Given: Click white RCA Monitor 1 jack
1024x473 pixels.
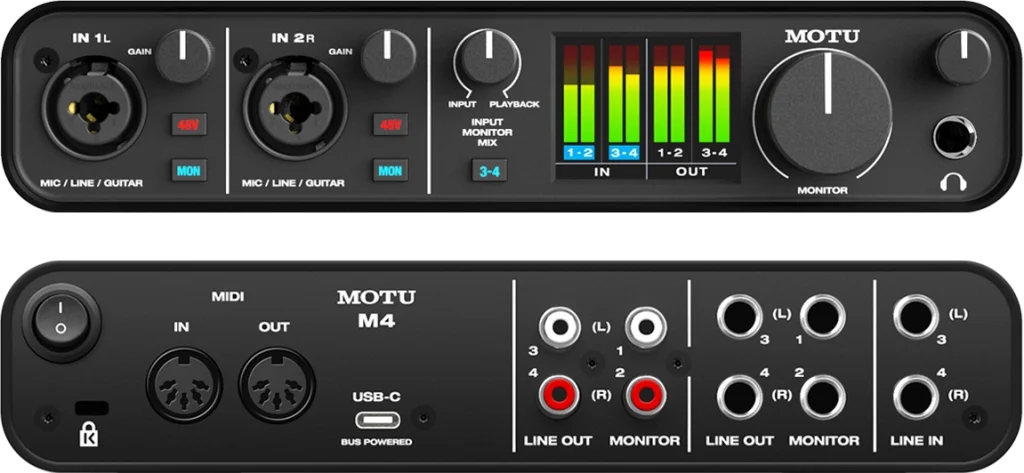Looking at the screenshot, I should click(x=647, y=326).
